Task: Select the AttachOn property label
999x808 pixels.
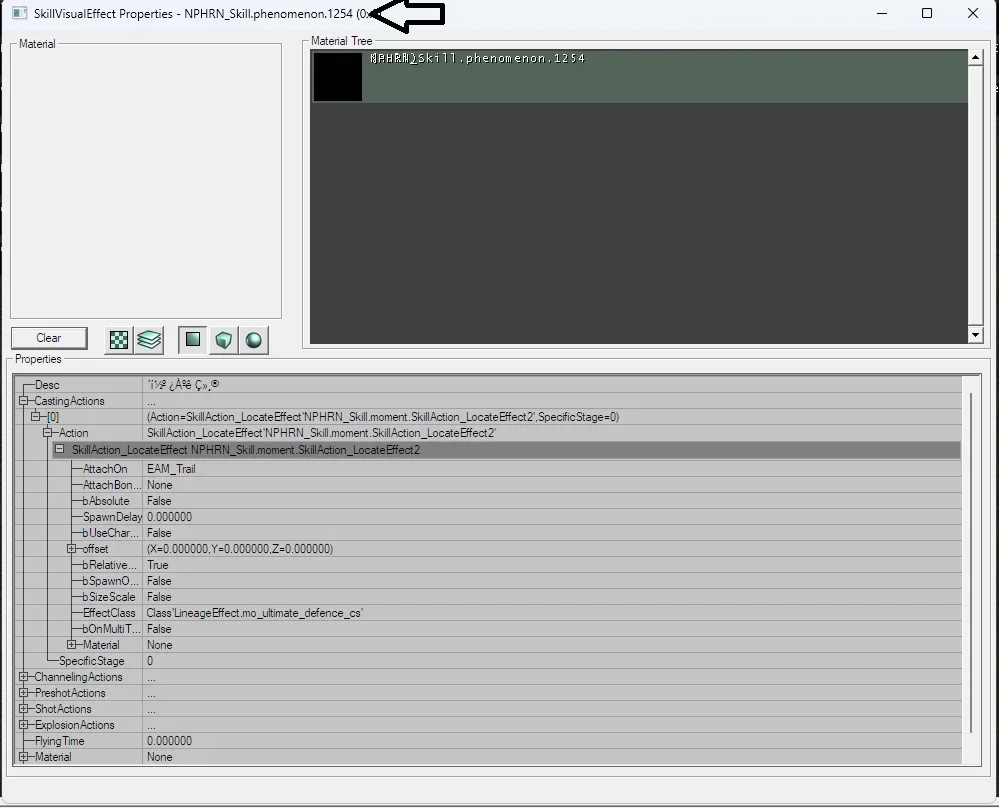Action: click(x=105, y=469)
